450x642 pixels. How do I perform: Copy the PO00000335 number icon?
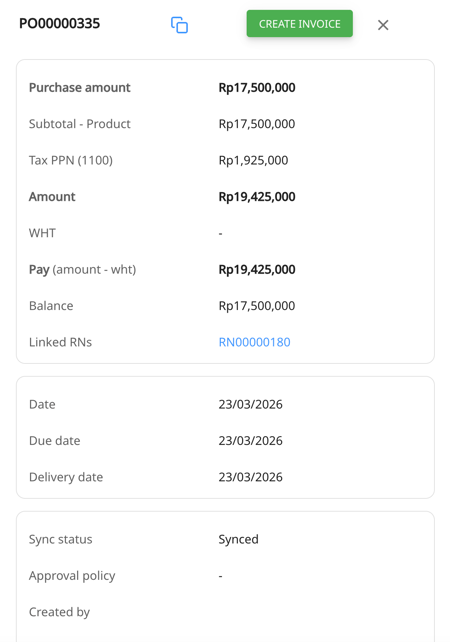179,25
